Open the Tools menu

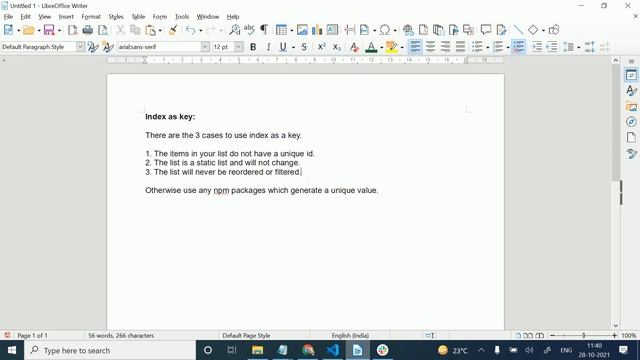pos(182,17)
